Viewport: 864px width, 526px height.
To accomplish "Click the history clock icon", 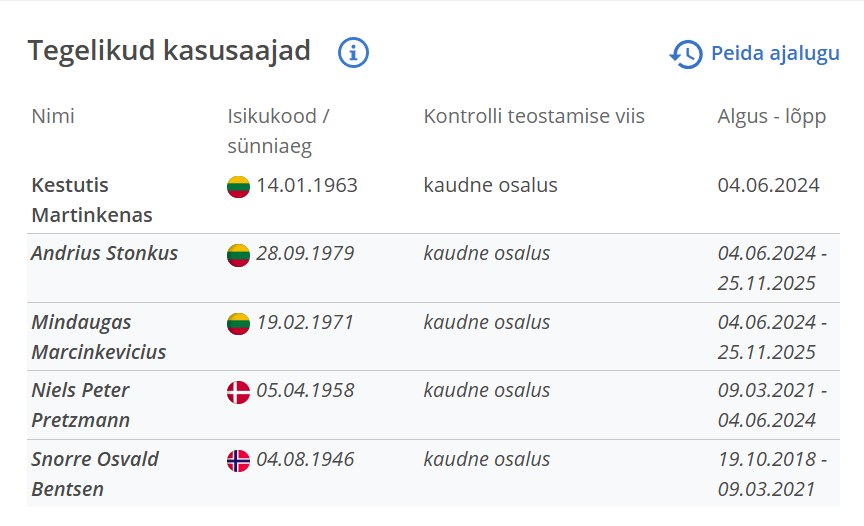I will pyautogui.click(x=686, y=53).
